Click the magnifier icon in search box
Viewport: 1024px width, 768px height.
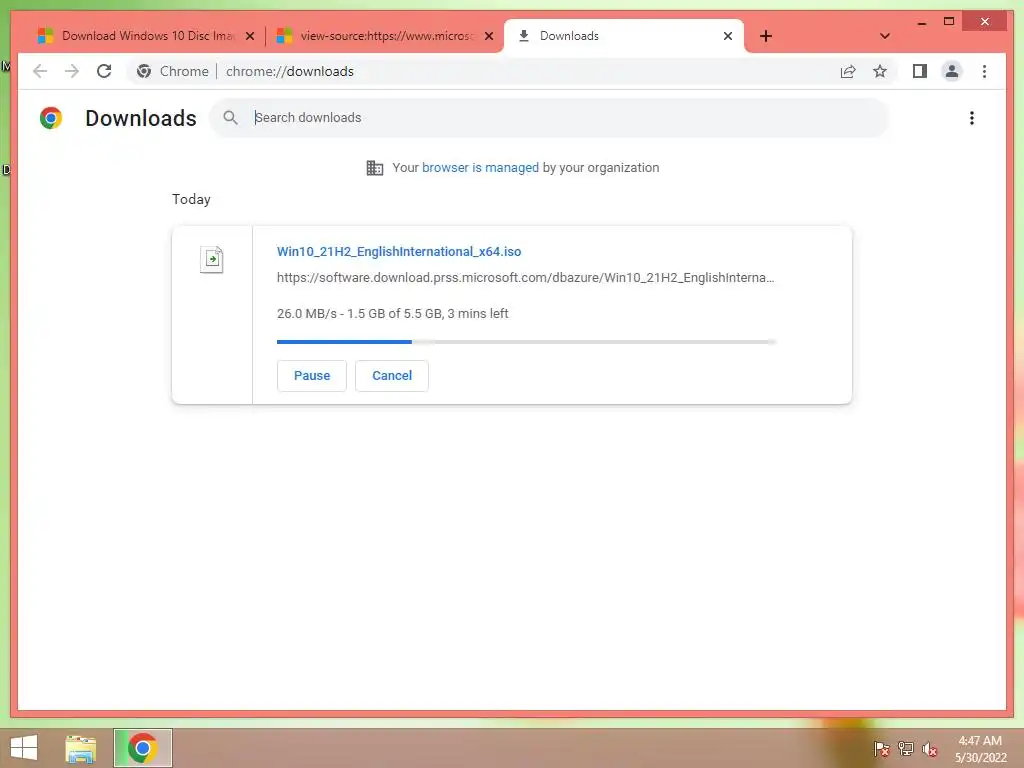pyautogui.click(x=231, y=118)
